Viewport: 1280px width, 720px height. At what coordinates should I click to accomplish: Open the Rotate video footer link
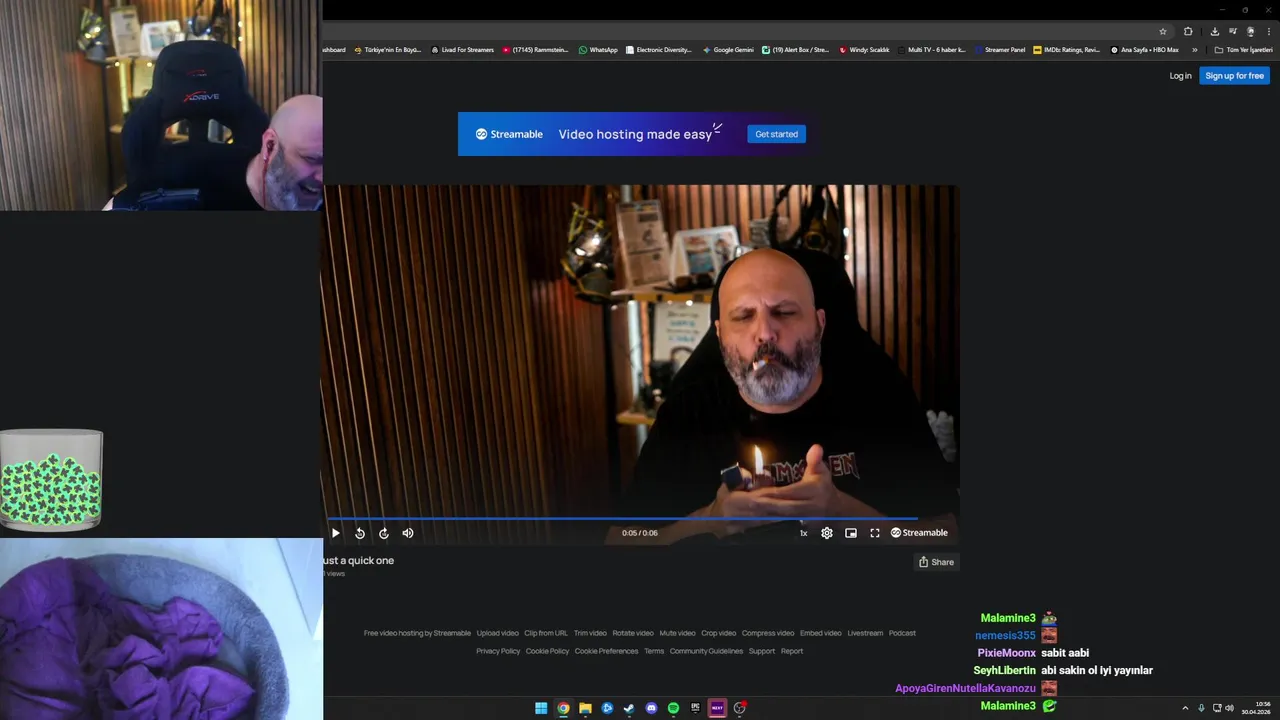(633, 633)
